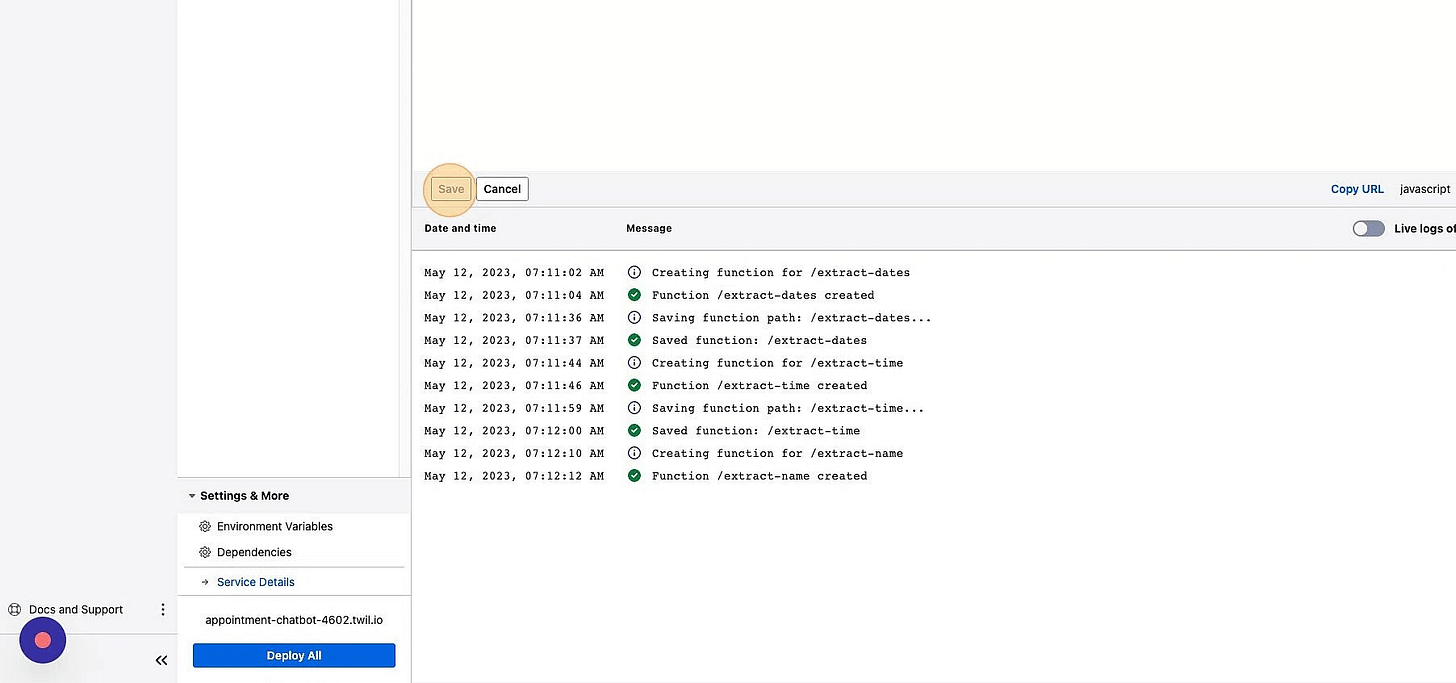Click green check for Saved function /extract-dates
The image size is (1456, 683).
[634, 340]
